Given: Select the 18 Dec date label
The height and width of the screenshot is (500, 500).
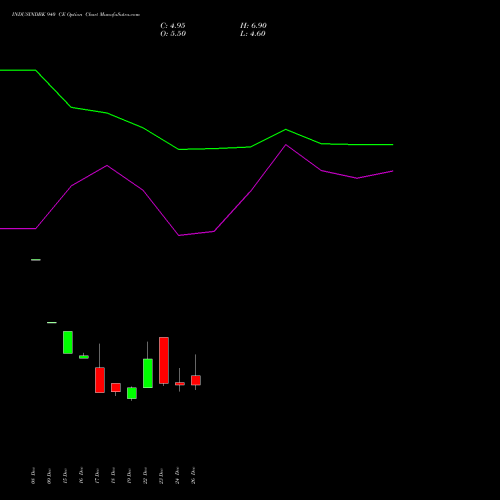Looking at the screenshot, I should pyautogui.click(x=113, y=476).
